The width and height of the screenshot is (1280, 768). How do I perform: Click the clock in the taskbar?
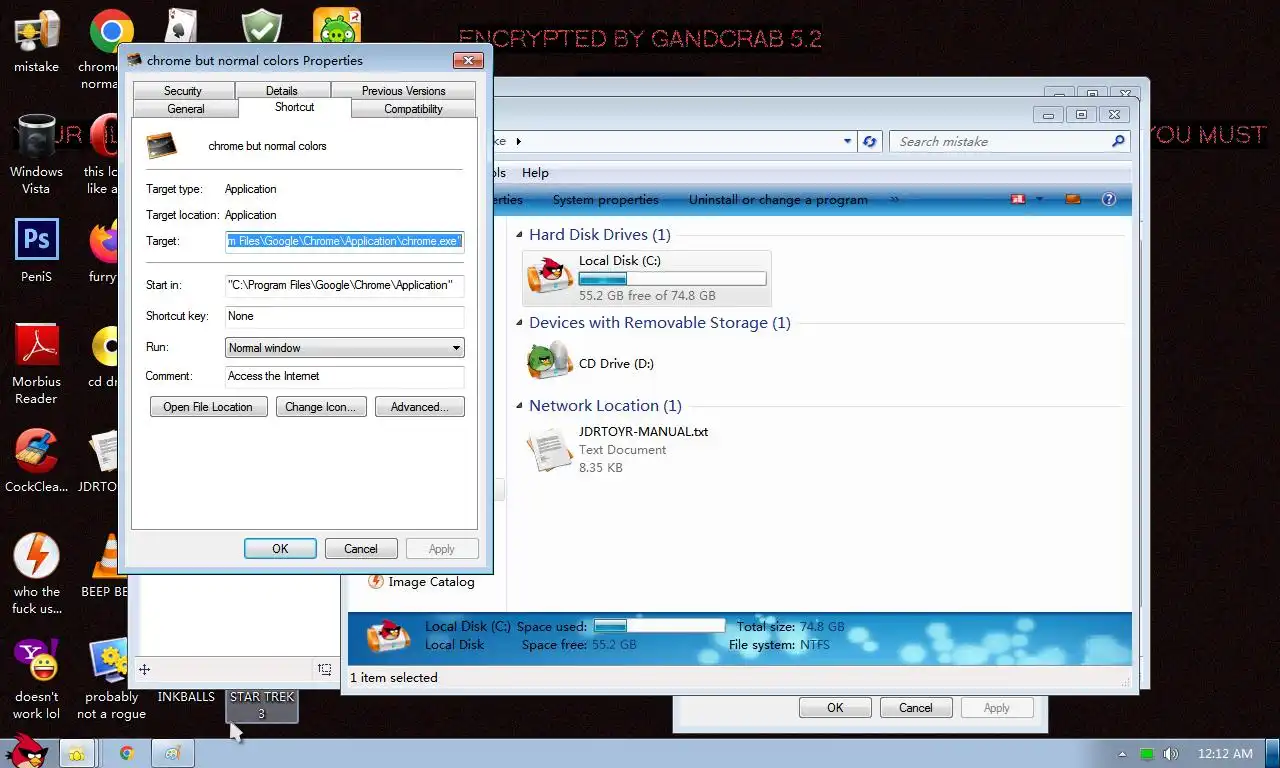[1225, 754]
